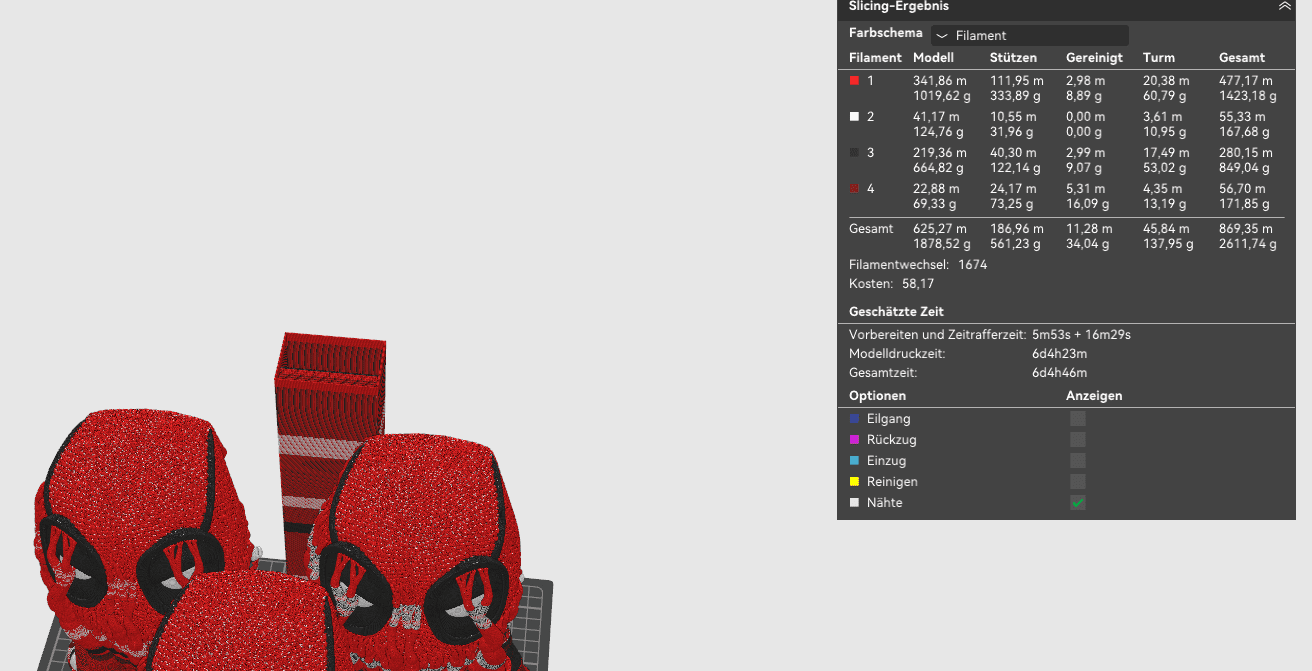Click the 137,95 g tower total

tap(1168, 244)
